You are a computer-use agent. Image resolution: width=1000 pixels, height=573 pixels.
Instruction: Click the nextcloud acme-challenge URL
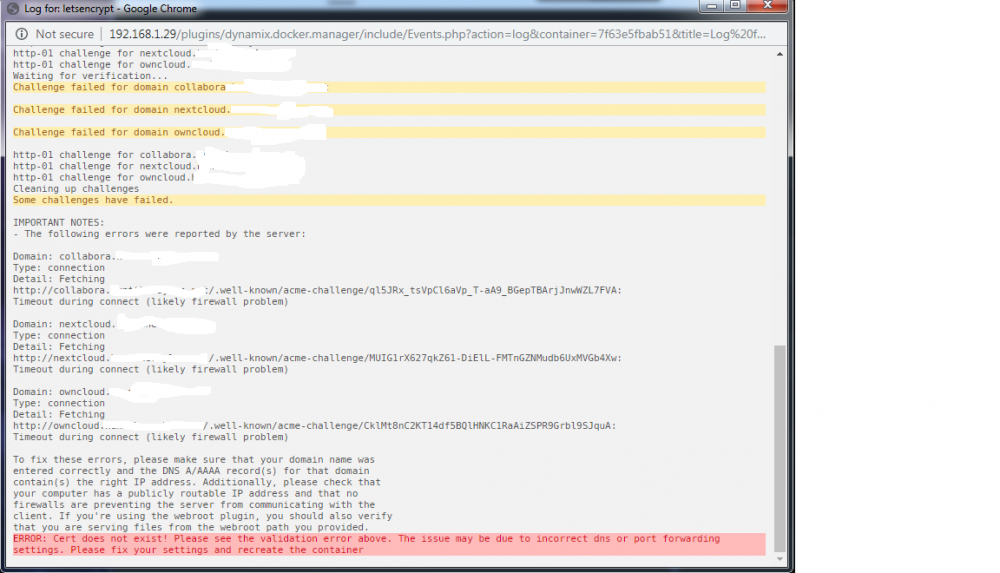tap(317, 358)
